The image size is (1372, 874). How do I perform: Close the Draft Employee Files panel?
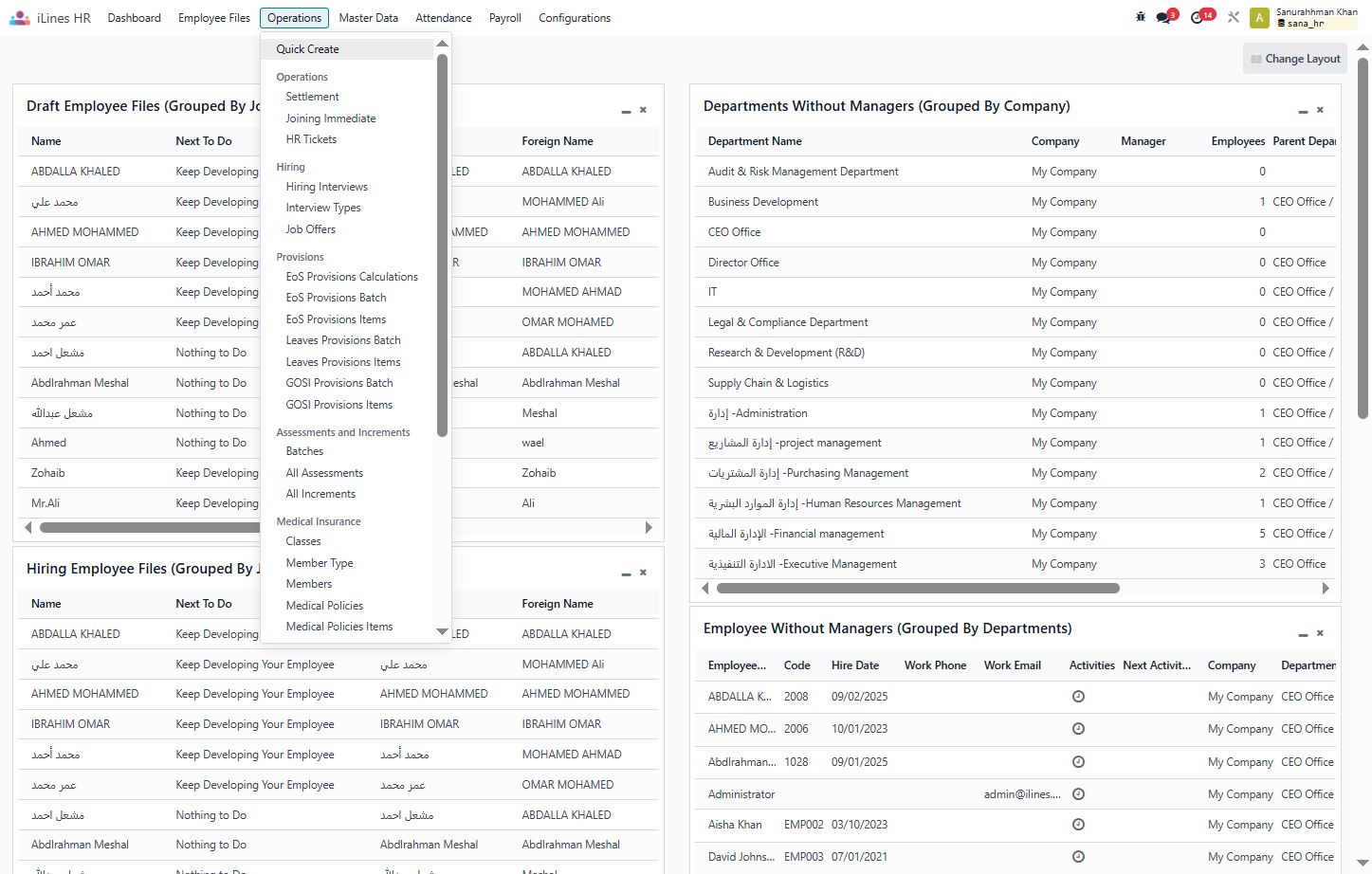[x=643, y=110]
